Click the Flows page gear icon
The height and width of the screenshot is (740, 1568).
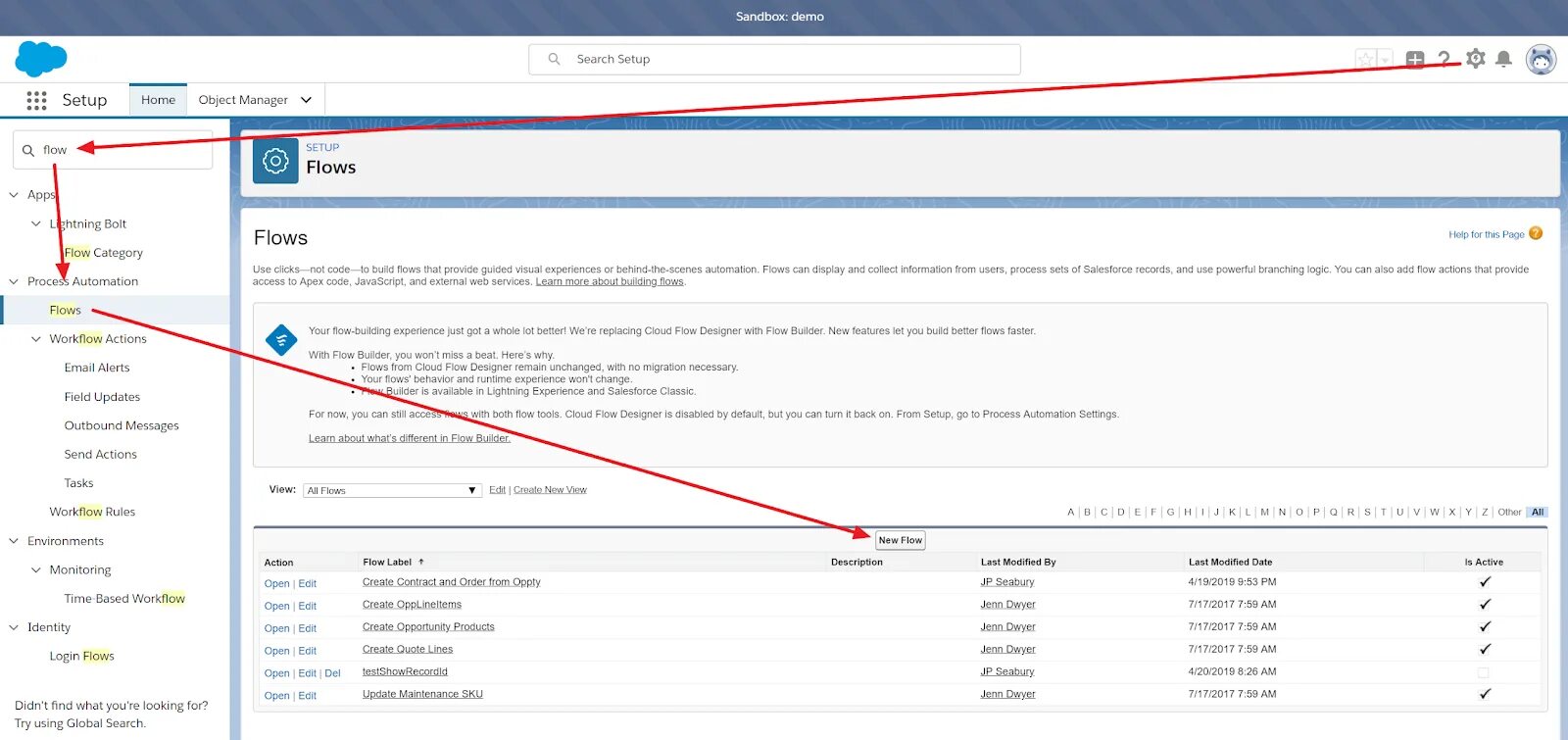click(275, 161)
